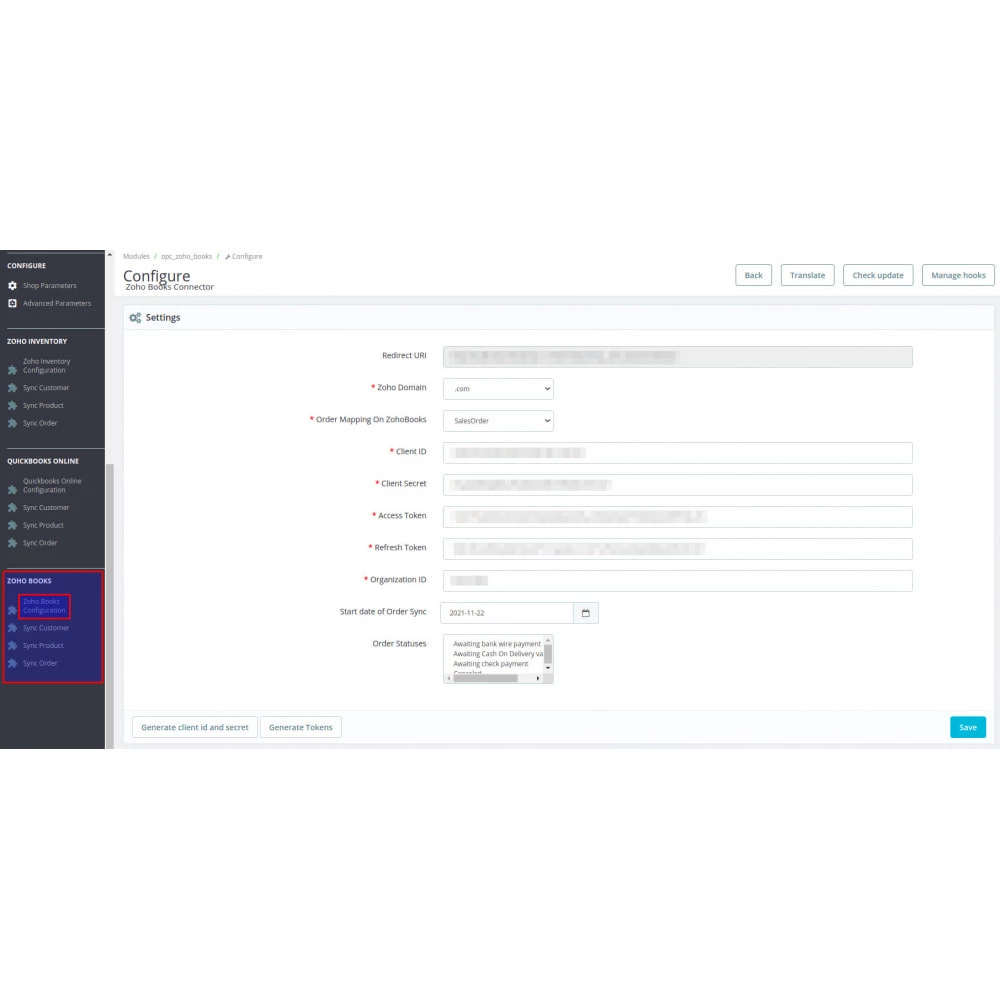The image size is (1000, 1000).
Task: Open Sync Order under Zoho Books
Action: tap(40, 663)
